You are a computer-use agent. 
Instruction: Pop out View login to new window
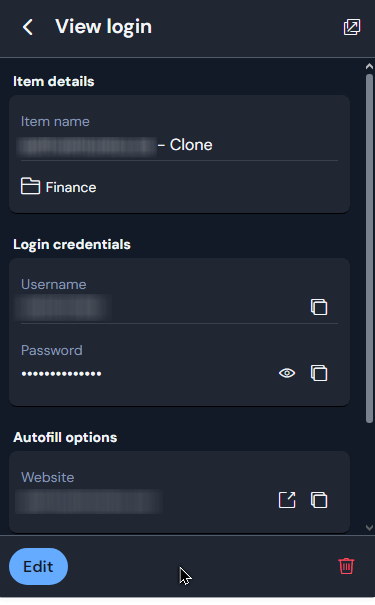tap(352, 27)
